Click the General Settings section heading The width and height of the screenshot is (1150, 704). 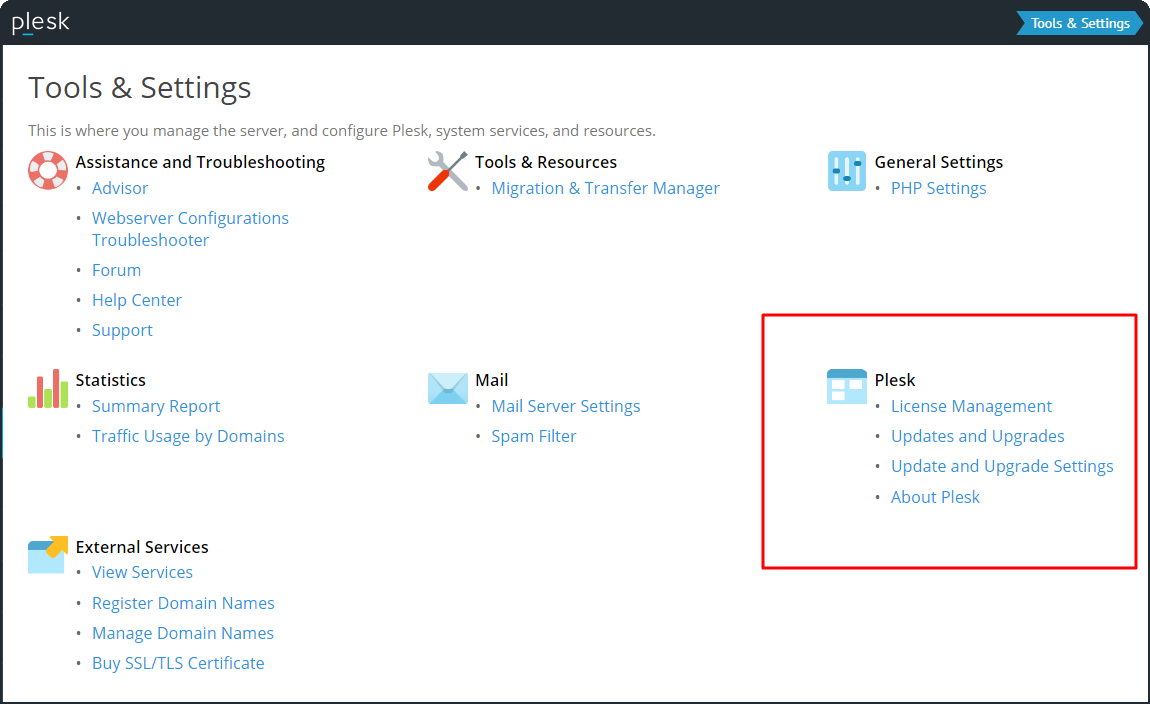pos(939,162)
